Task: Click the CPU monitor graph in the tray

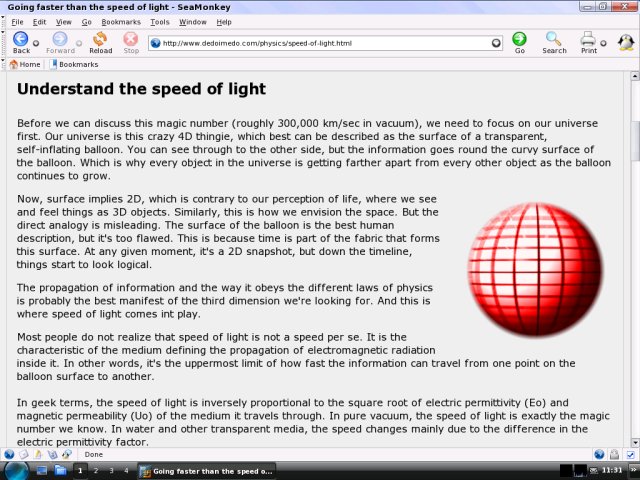Action: coord(580,471)
